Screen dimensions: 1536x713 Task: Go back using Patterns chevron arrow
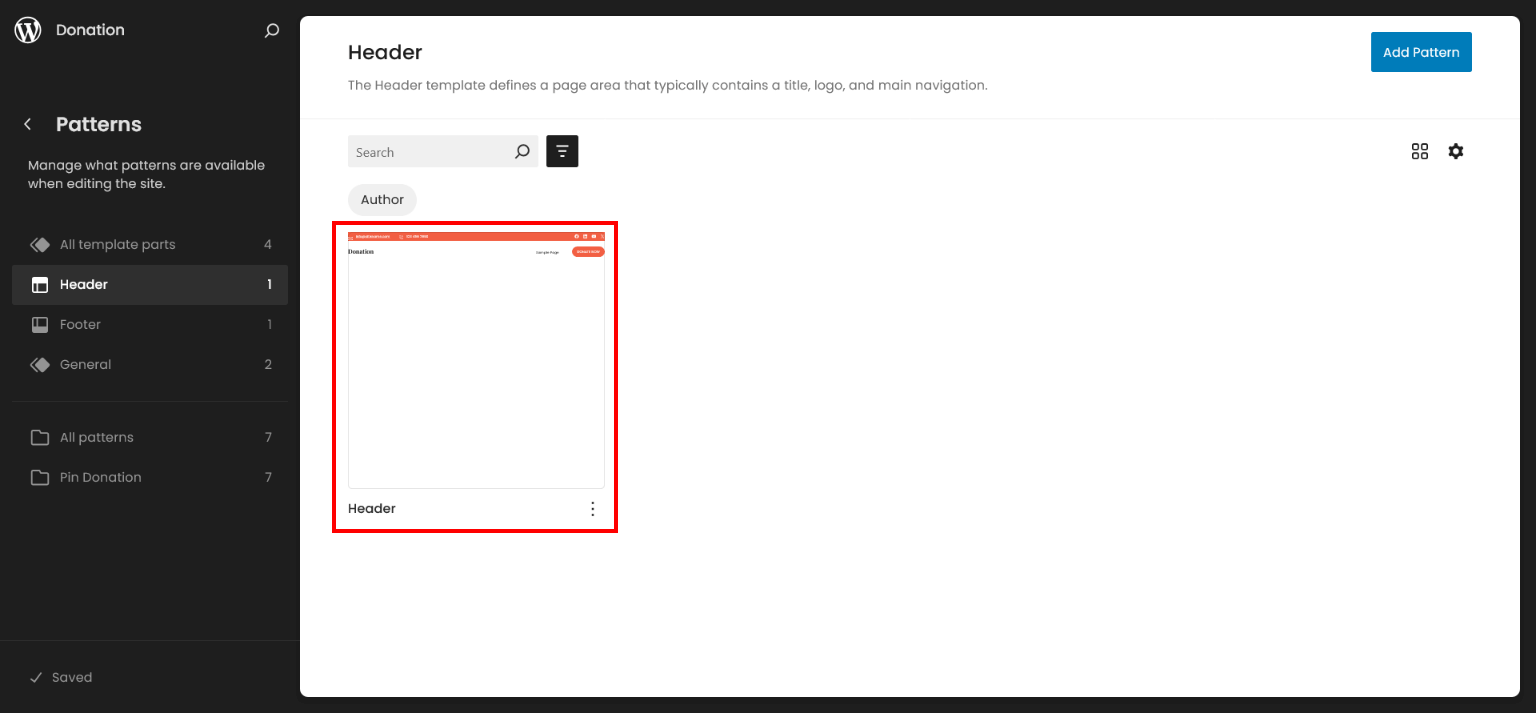pyautogui.click(x=28, y=124)
